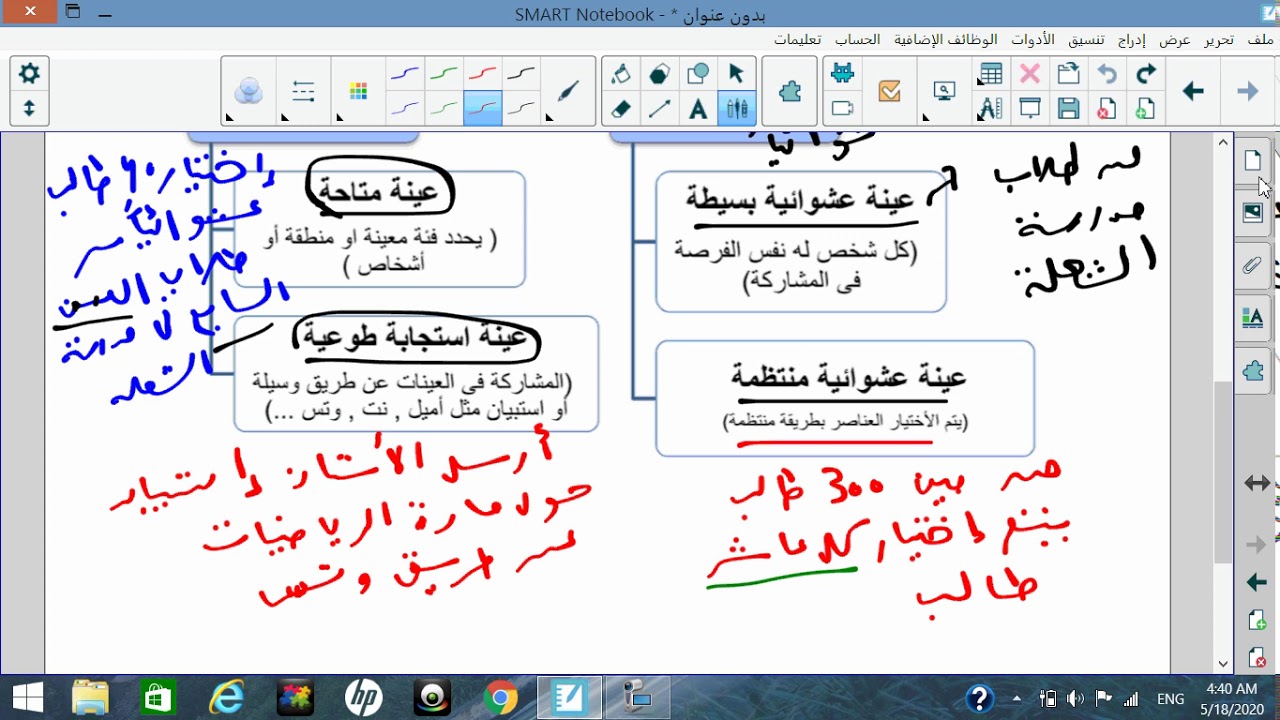Select thin green pen preset

pyautogui.click(x=444, y=108)
